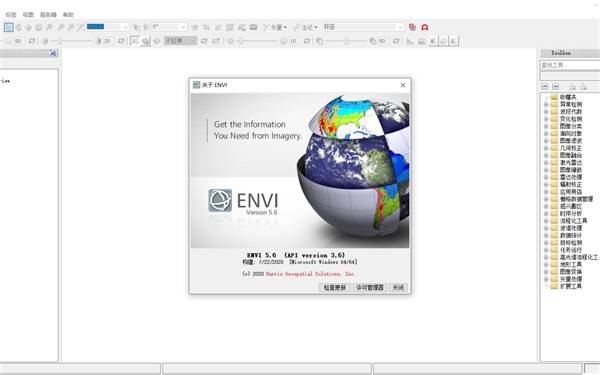Click the 检查更新 button in the About dialog
Screen dimensions: 600x375
(335, 287)
